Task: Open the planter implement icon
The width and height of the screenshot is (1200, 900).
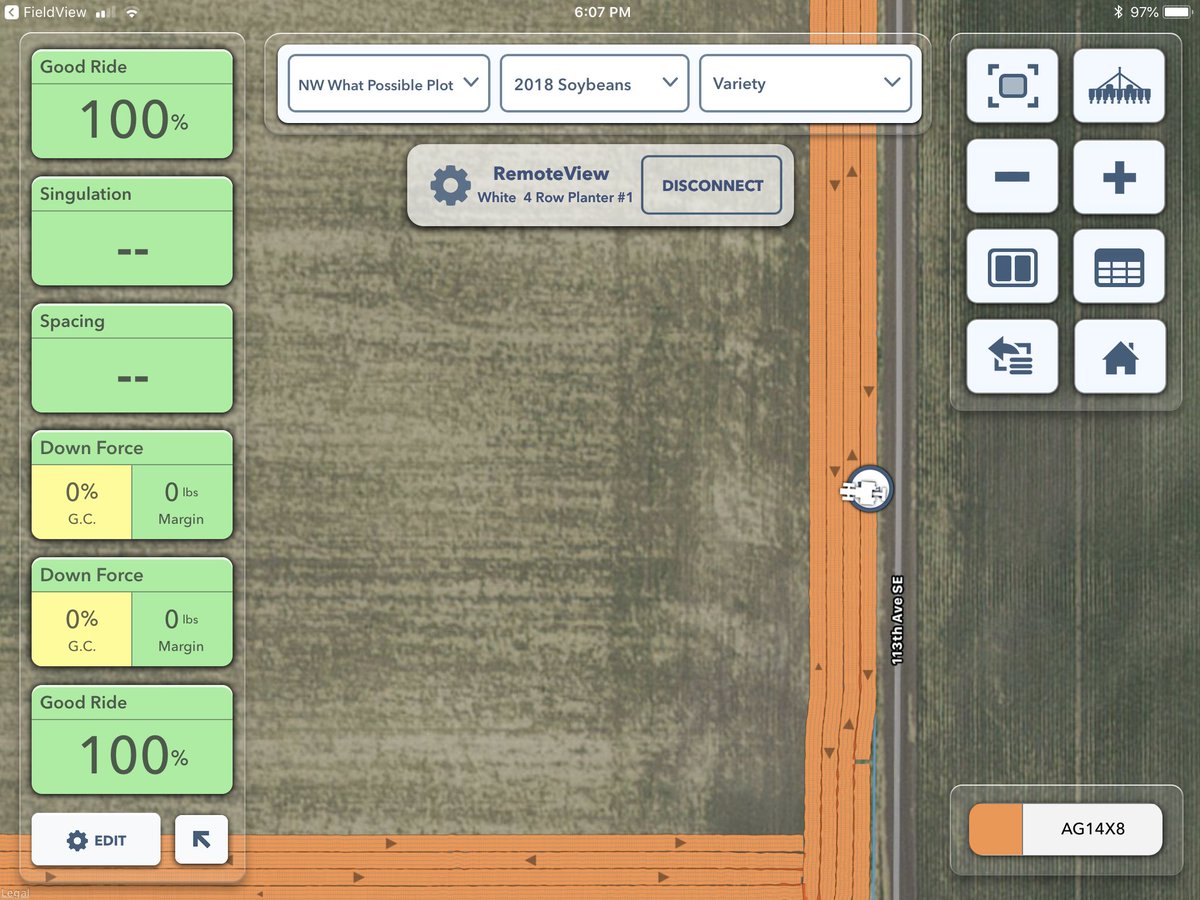Action: coord(1119,86)
